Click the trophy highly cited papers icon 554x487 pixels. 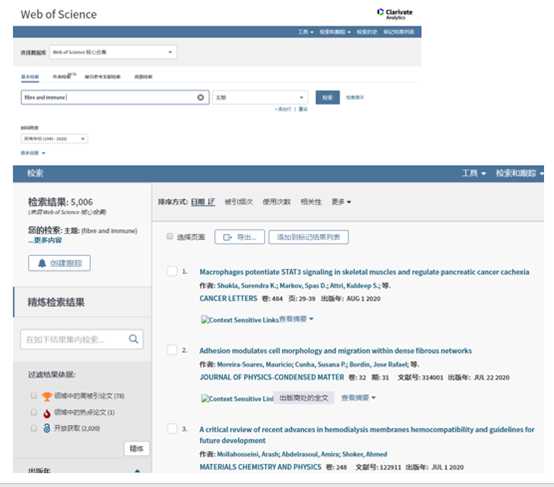[47, 396]
